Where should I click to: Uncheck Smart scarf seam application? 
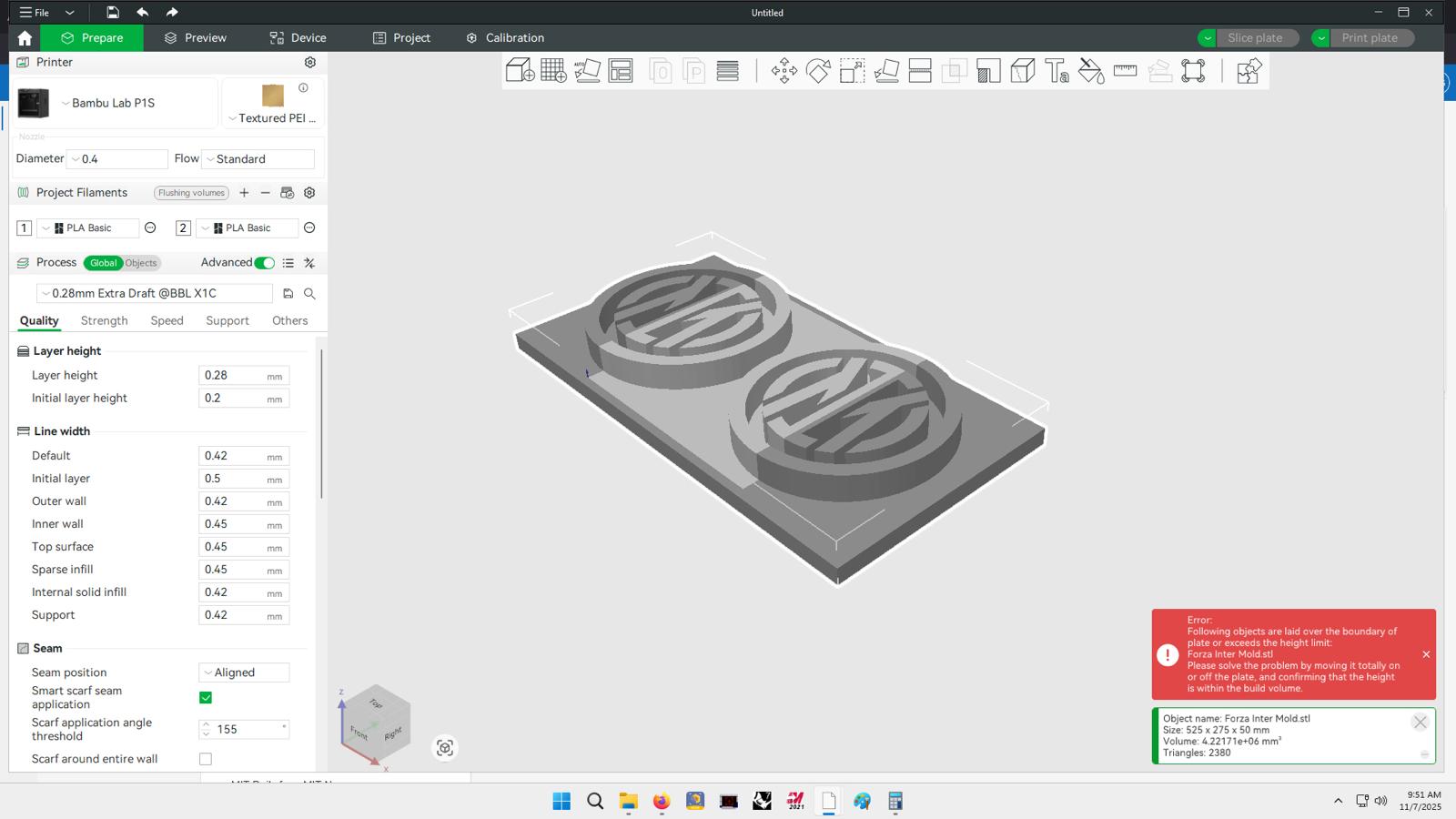click(206, 698)
